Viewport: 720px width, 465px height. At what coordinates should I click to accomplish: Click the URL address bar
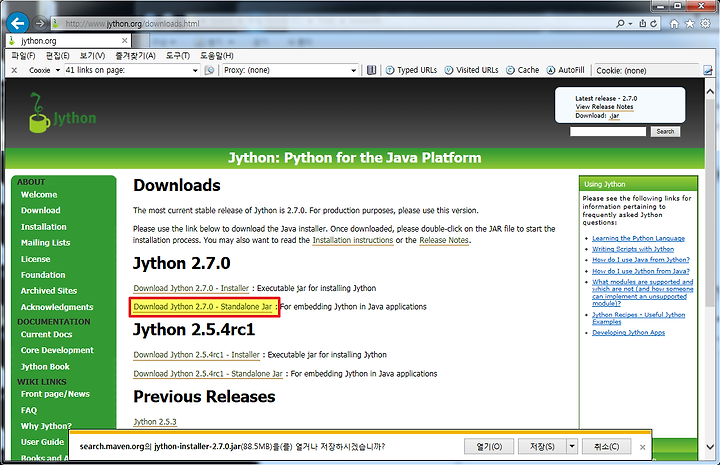pyautogui.click(x=331, y=23)
